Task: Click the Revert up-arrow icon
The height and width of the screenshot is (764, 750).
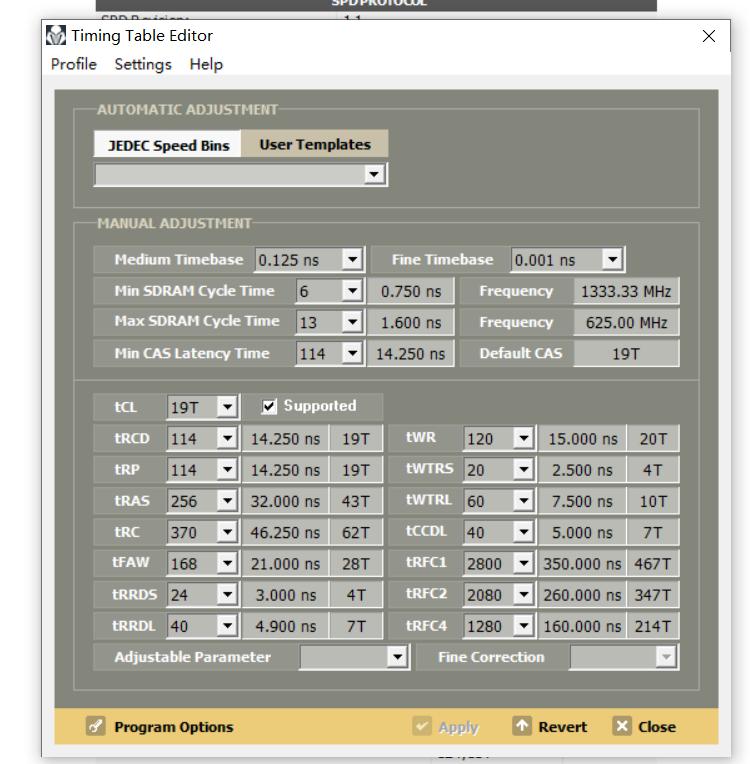Action: point(522,726)
